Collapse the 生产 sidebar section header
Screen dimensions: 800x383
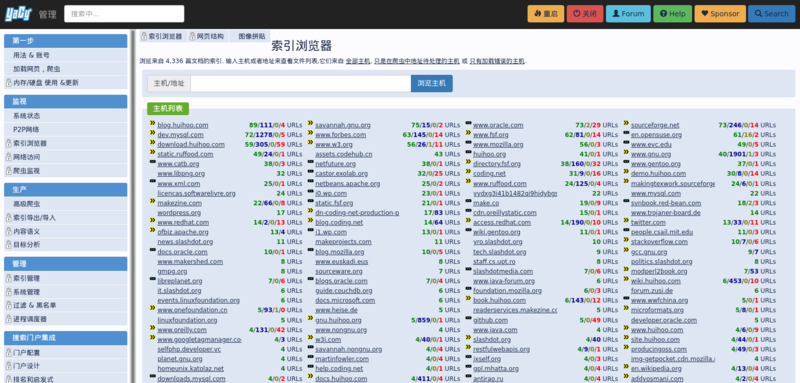coord(65,190)
